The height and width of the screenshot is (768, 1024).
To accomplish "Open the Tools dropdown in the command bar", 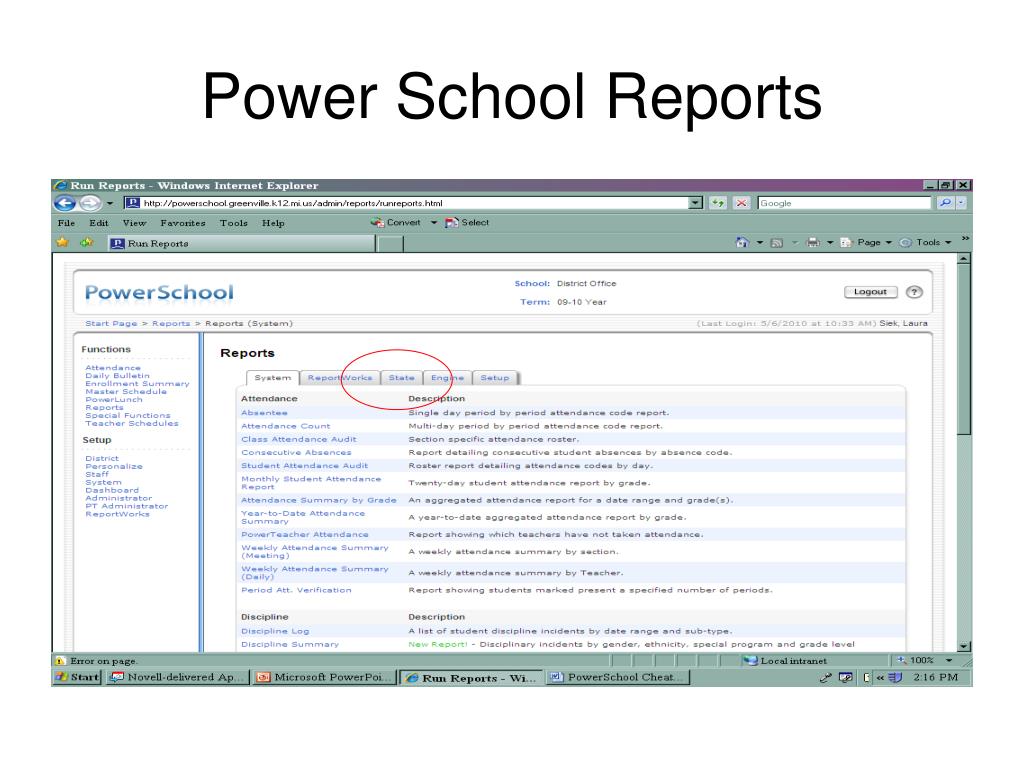I will tap(925, 242).
